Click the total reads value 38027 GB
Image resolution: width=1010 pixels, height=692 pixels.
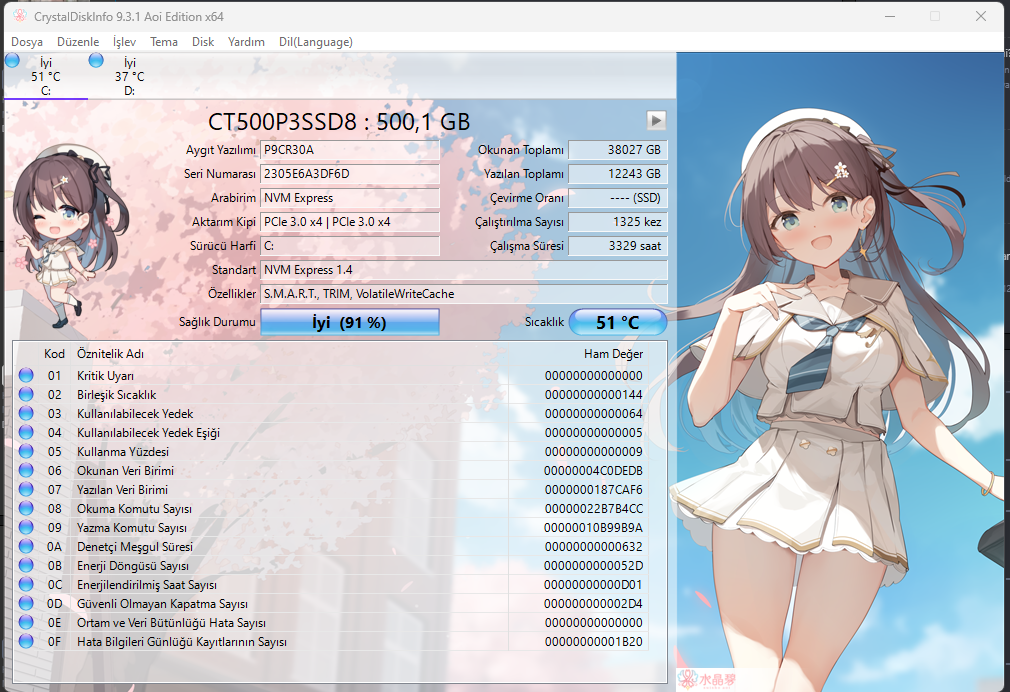coord(618,150)
